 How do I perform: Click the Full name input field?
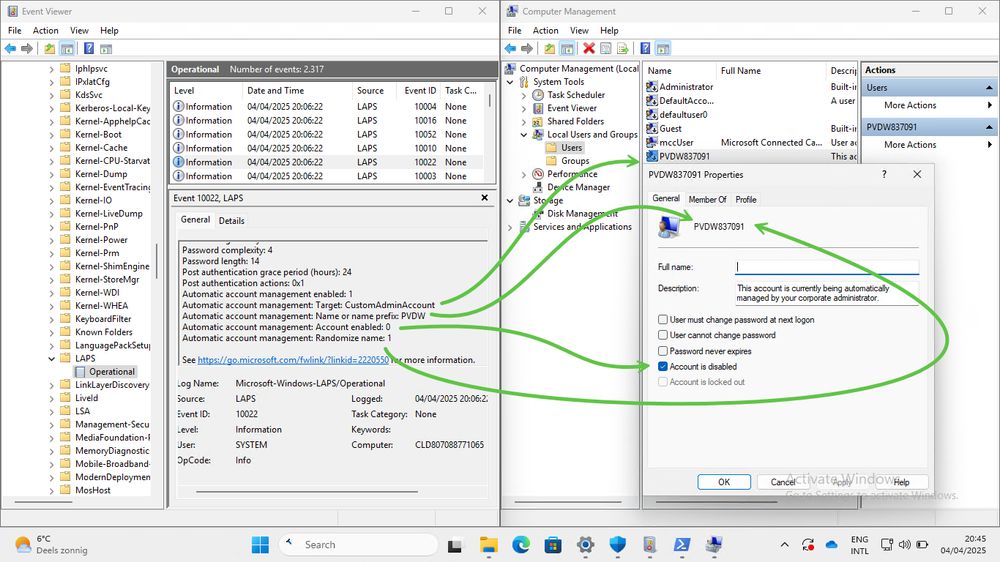827,267
